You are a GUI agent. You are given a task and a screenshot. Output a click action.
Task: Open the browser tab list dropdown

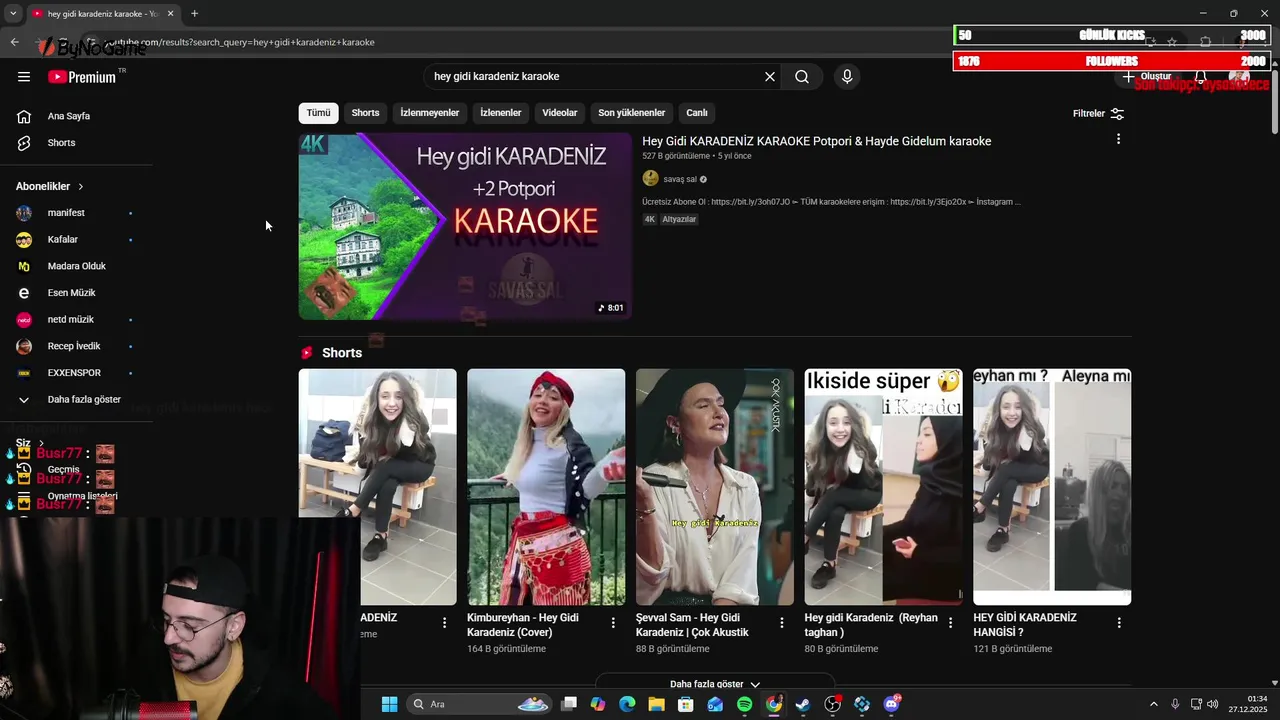13,13
